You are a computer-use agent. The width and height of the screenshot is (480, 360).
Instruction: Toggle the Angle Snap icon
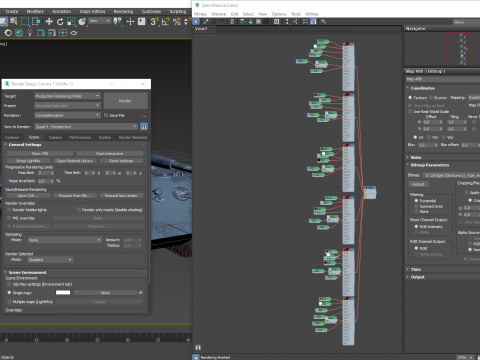click(x=165, y=22)
